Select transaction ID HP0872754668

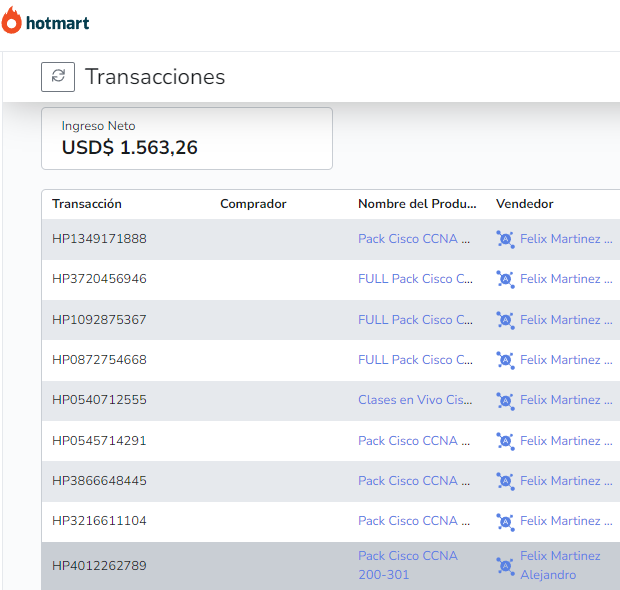click(99, 360)
